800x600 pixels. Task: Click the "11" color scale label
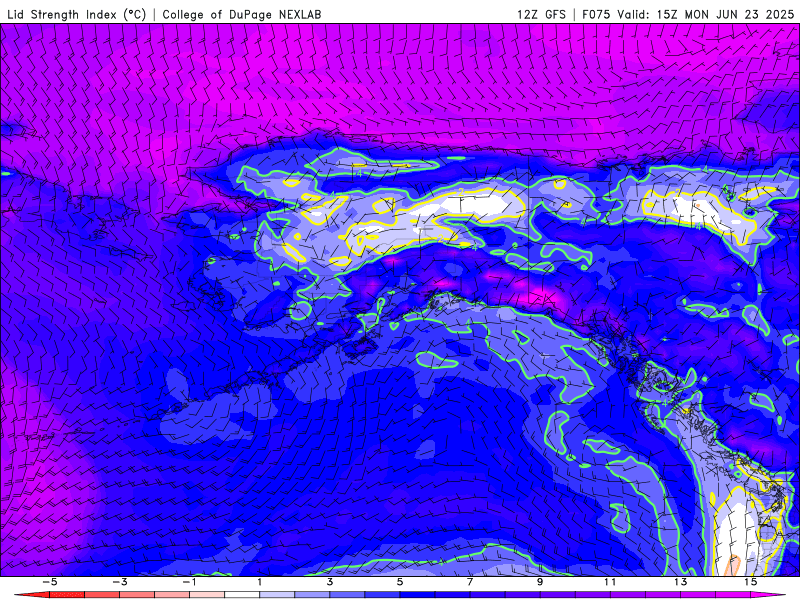610,582
